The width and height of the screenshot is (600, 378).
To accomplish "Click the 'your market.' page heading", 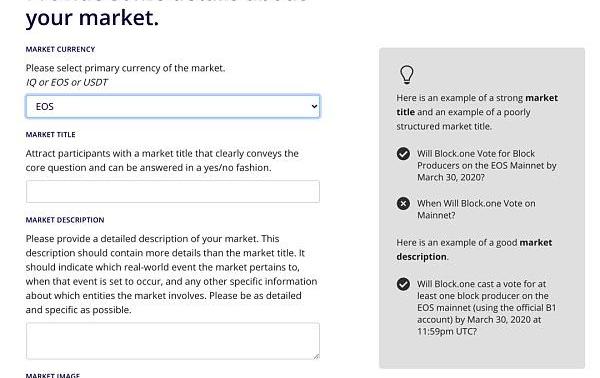I will pos(92,18).
